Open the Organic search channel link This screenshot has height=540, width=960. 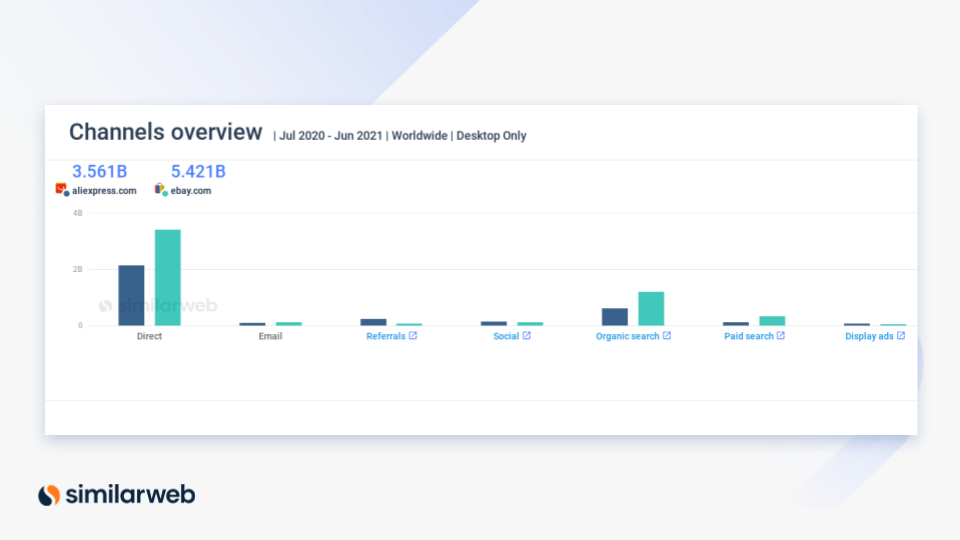tap(628, 336)
